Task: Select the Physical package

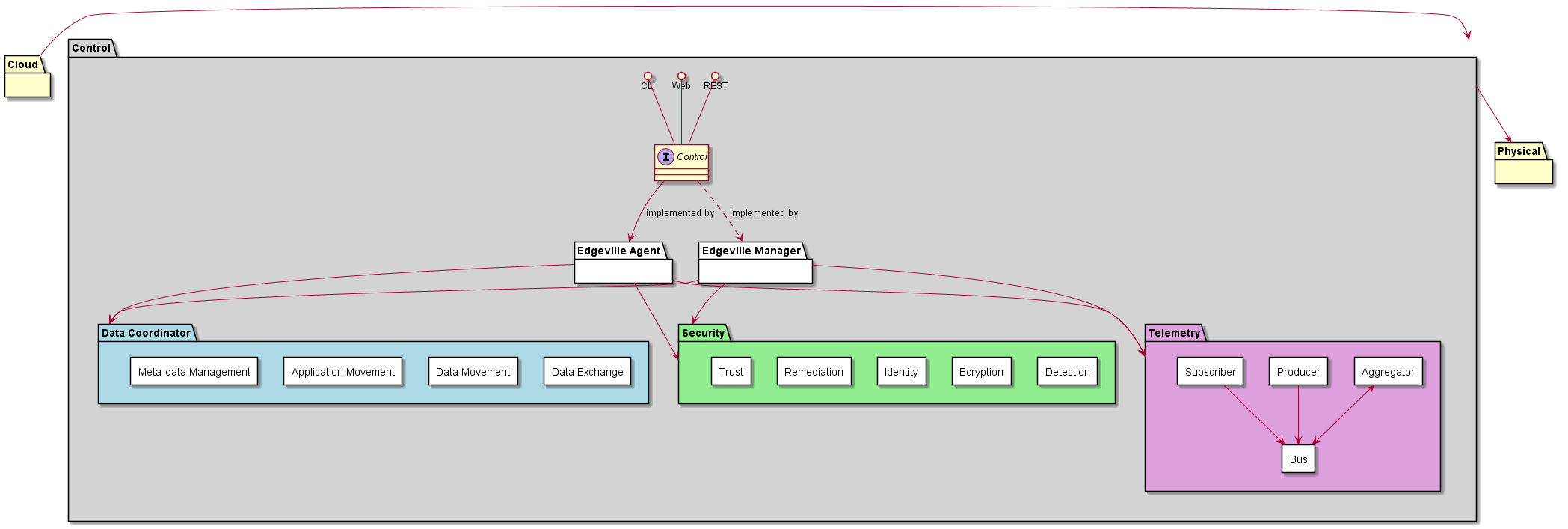Action: point(1524,164)
